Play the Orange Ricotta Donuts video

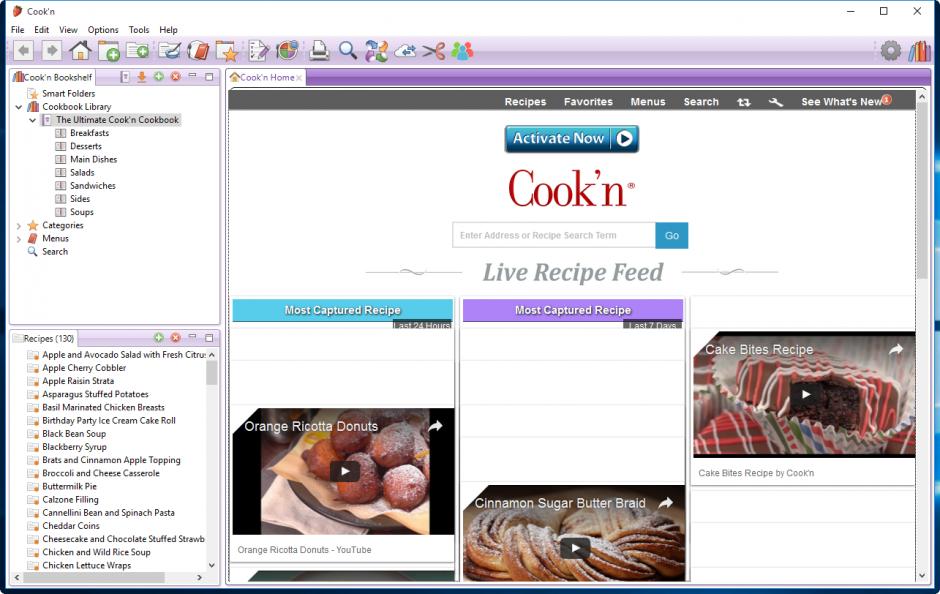pos(345,471)
